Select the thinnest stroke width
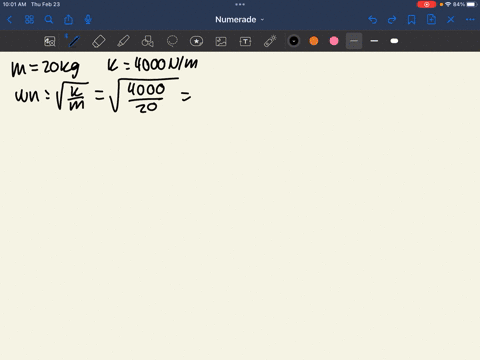The width and height of the screenshot is (480, 360). pos(354,41)
